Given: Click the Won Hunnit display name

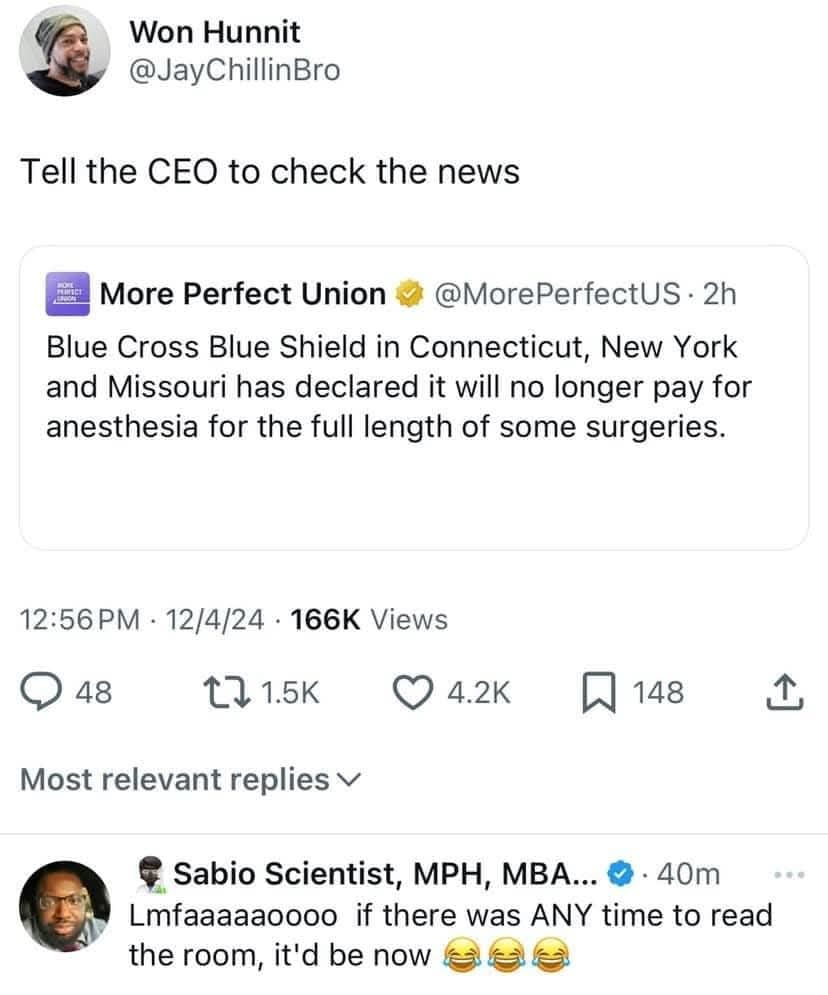Looking at the screenshot, I should tap(215, 31).
